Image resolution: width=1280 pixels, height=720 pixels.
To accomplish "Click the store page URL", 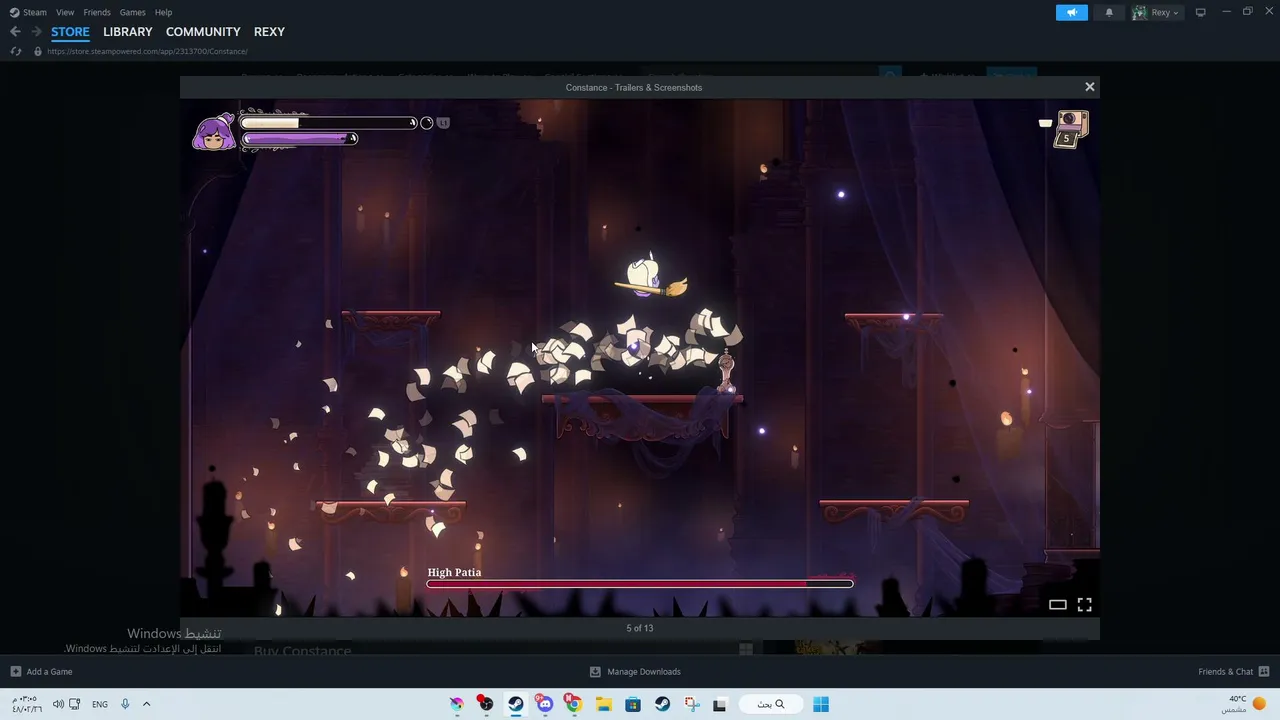I will (x=147, y=51).
